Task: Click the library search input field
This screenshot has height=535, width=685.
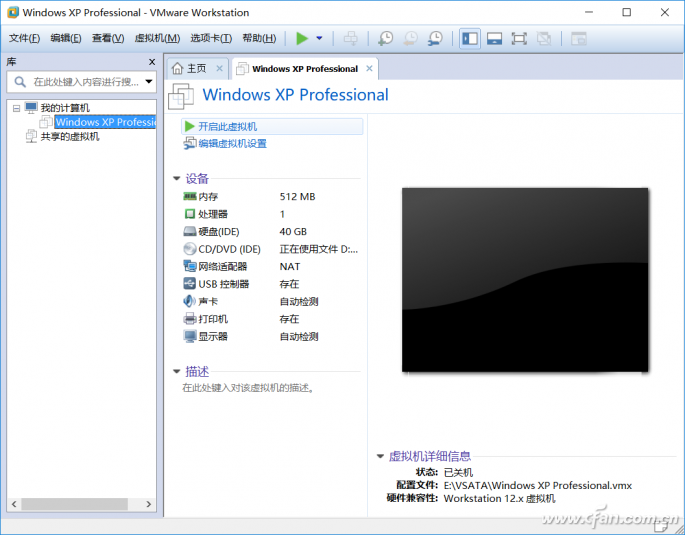Action: coord(81,82)
